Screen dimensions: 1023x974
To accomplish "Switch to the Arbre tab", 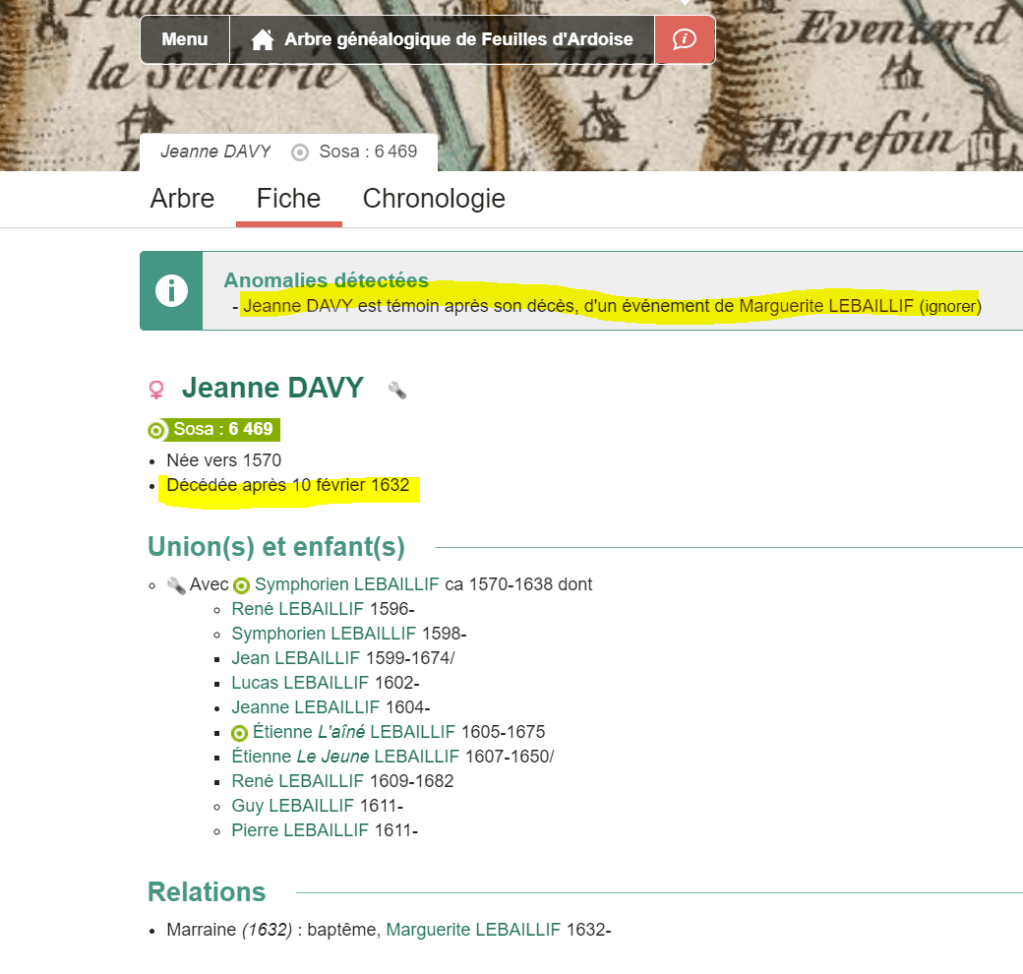I will coord(182,199).
